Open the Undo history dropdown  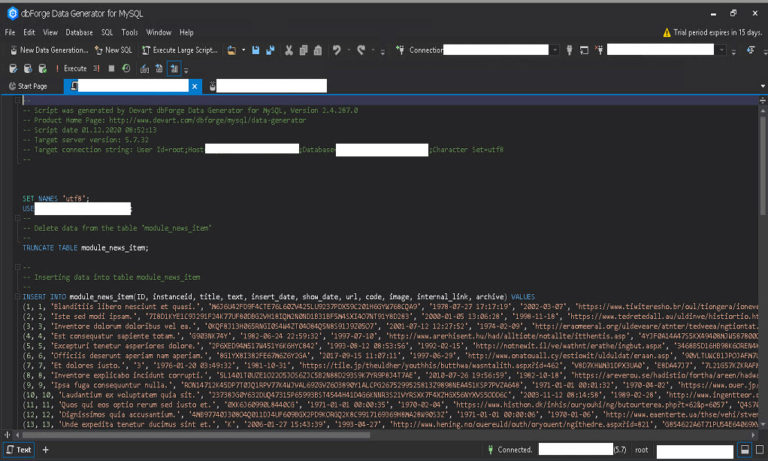pyautogui.click(x=349, y=50)
